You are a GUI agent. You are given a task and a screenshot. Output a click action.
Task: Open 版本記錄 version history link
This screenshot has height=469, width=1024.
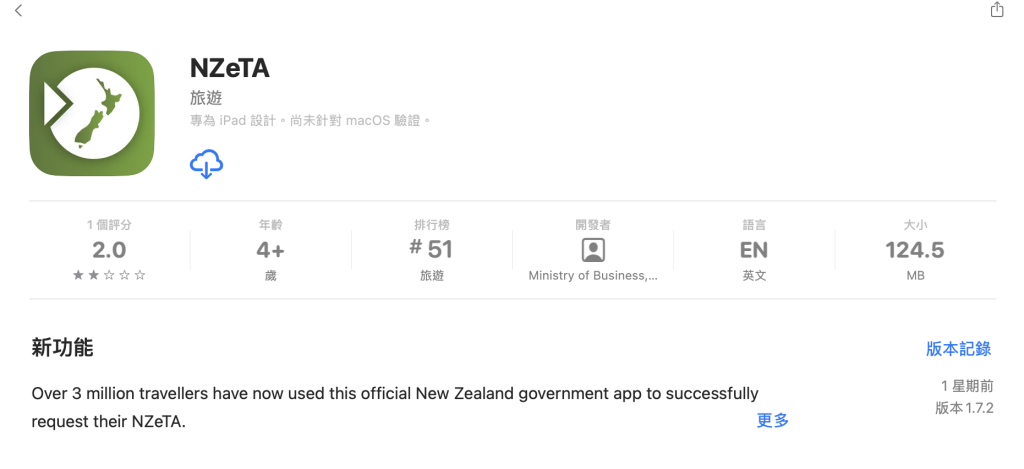click(x=959, y=349)
